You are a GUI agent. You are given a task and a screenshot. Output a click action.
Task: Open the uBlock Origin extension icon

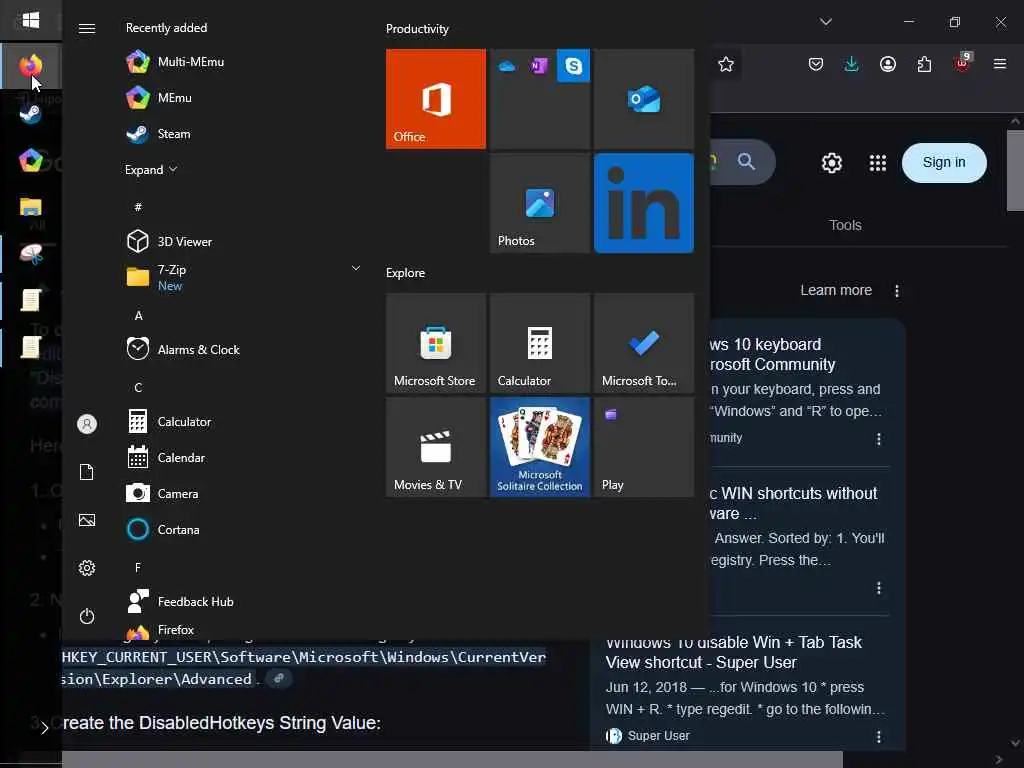click(x=963, y=63)
